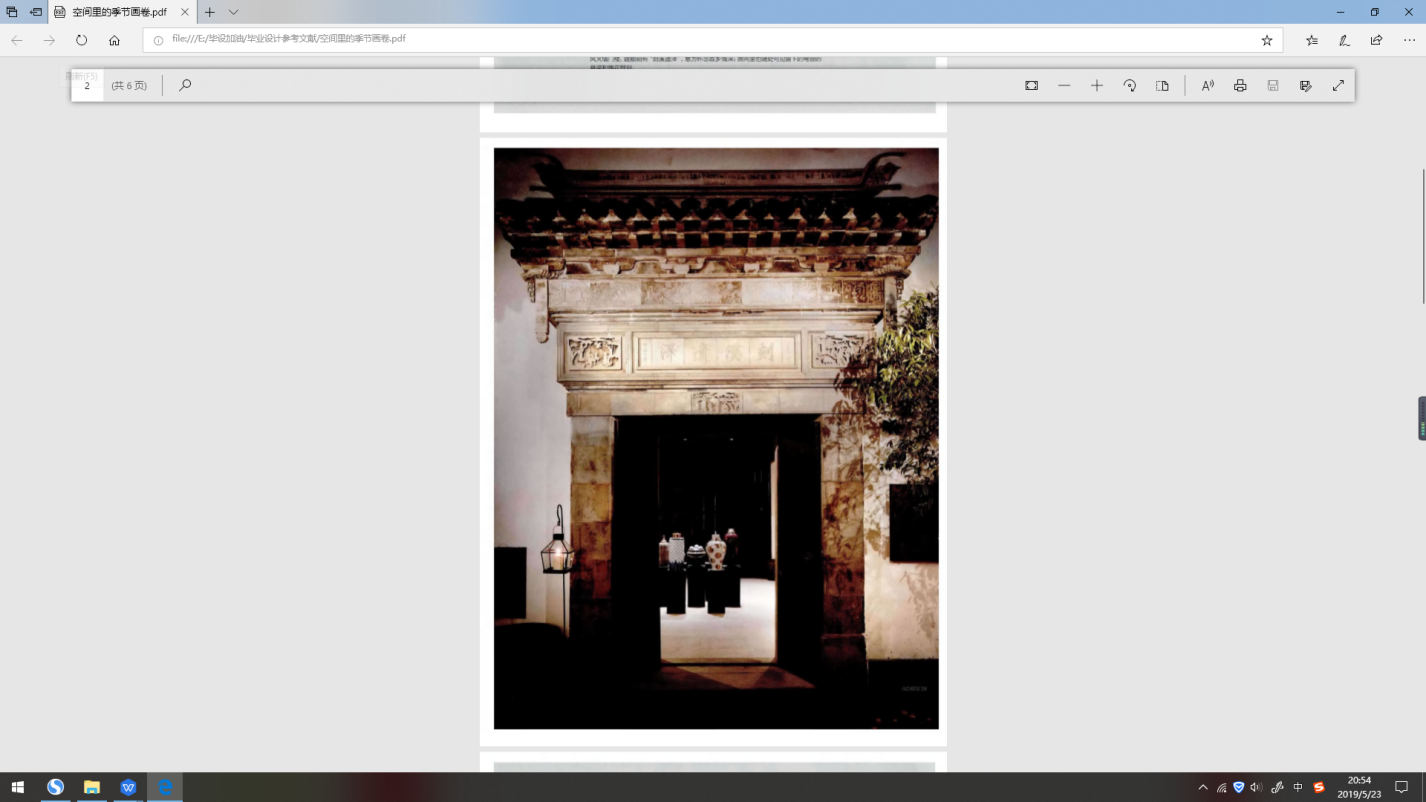This screenshot has height=802, width=1426.
Task: Open the network status tray icon
Action: (1221, 788)
